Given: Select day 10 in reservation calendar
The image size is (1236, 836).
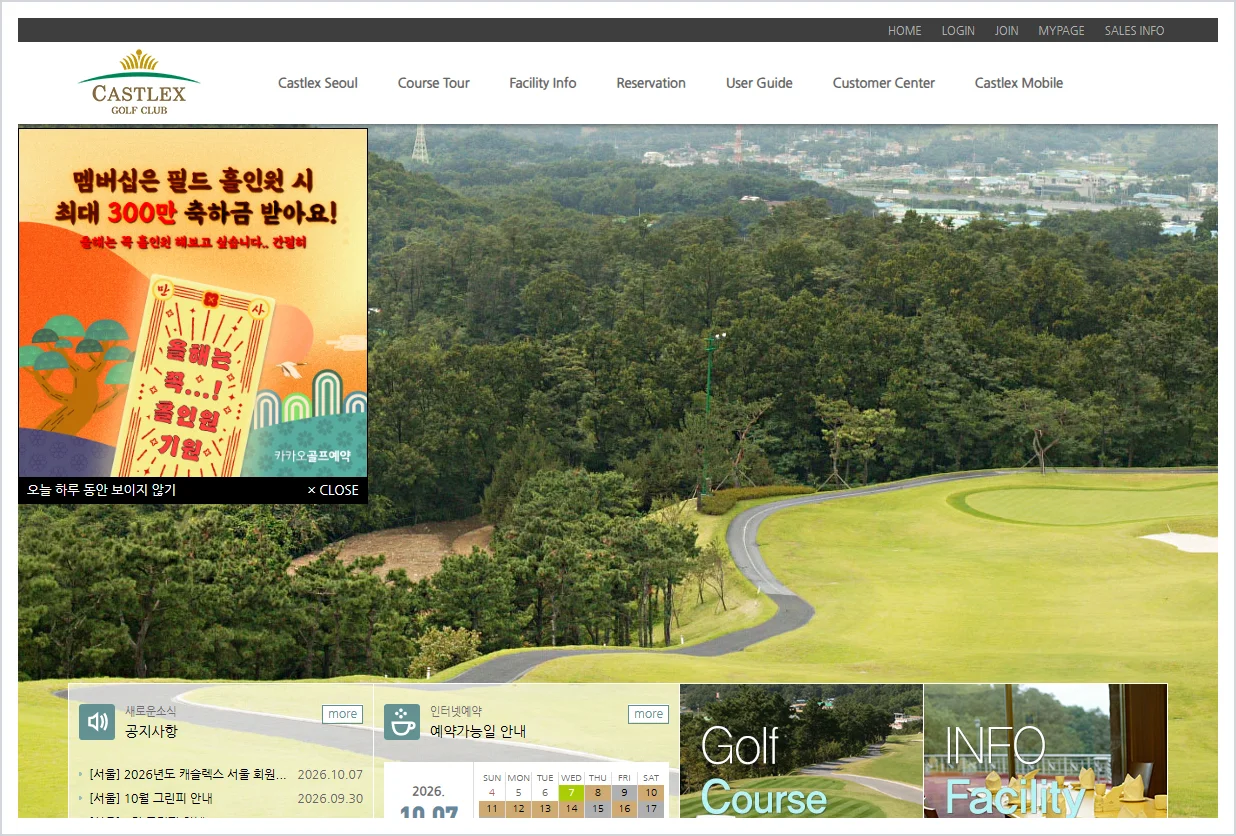Looking at the screenshot, I should tap(651, 793).
